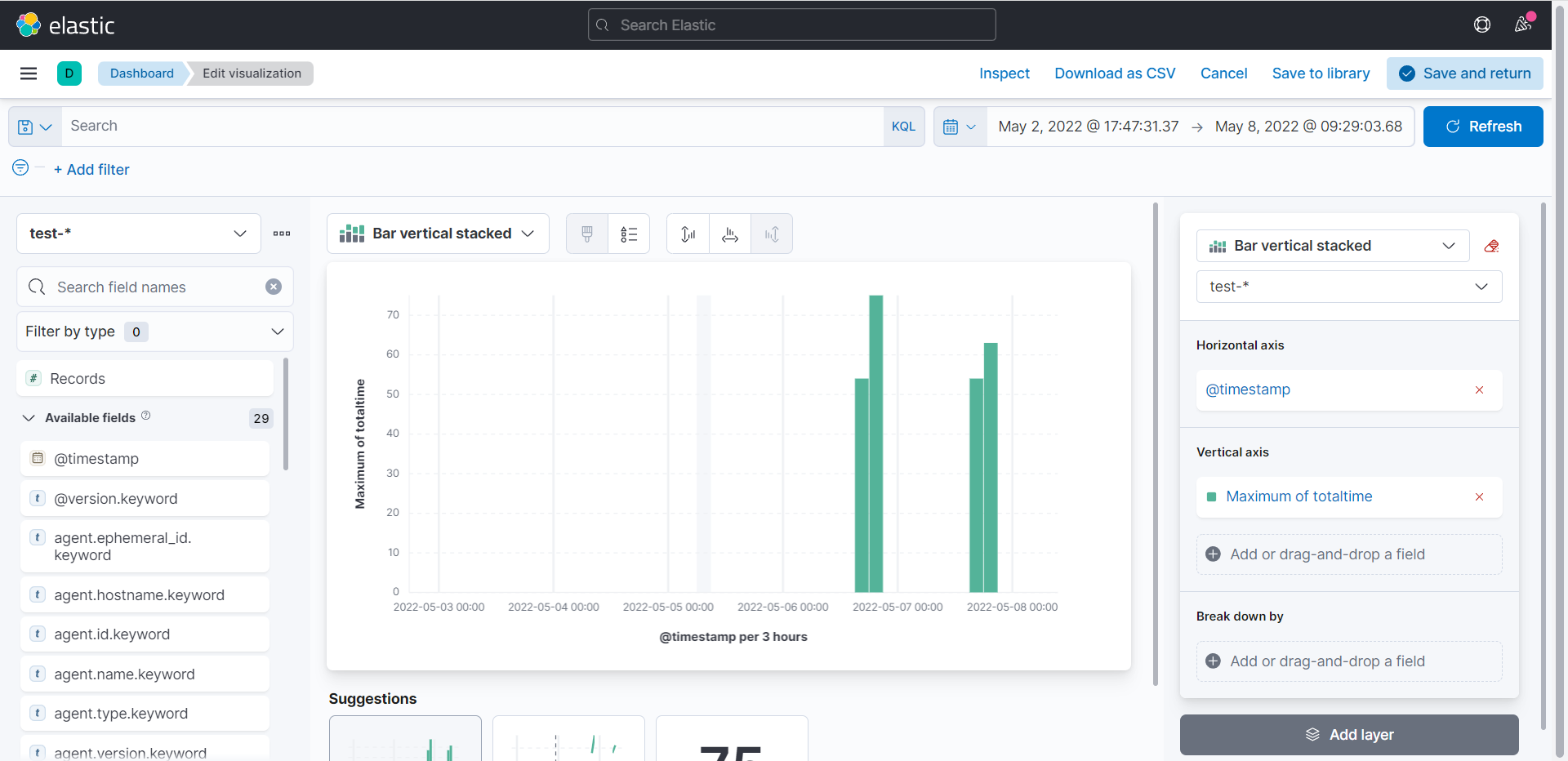Screen dimensions: 1568x761
Task: Click Add filter link
Action: coord(91,170)
